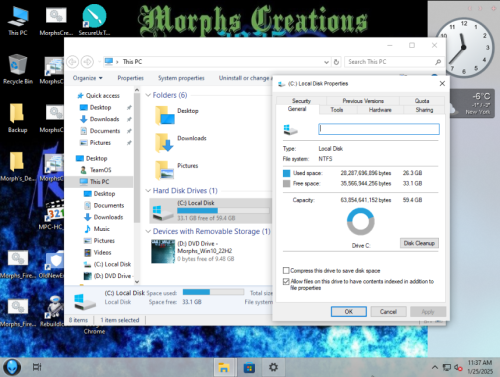Open the Organize dropdown menu
Viewport: 500px width, 377px height.
(88, 78)
